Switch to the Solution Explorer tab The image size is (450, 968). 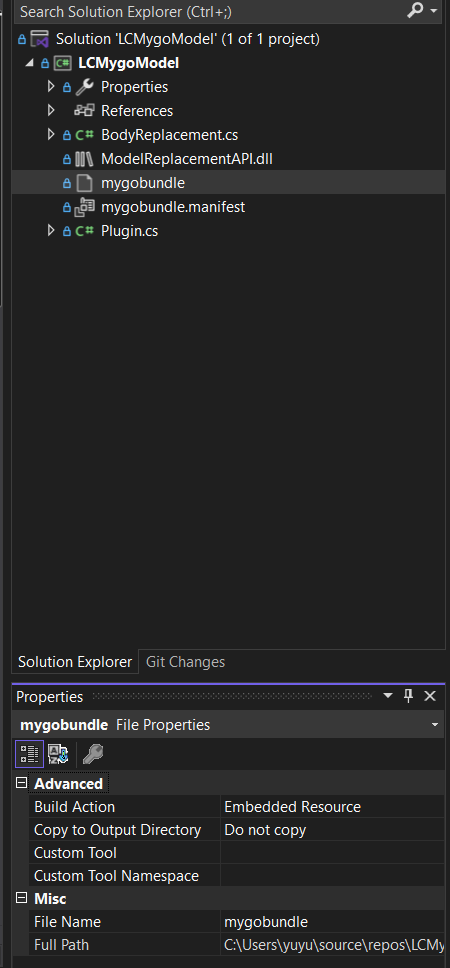point(75,662)
